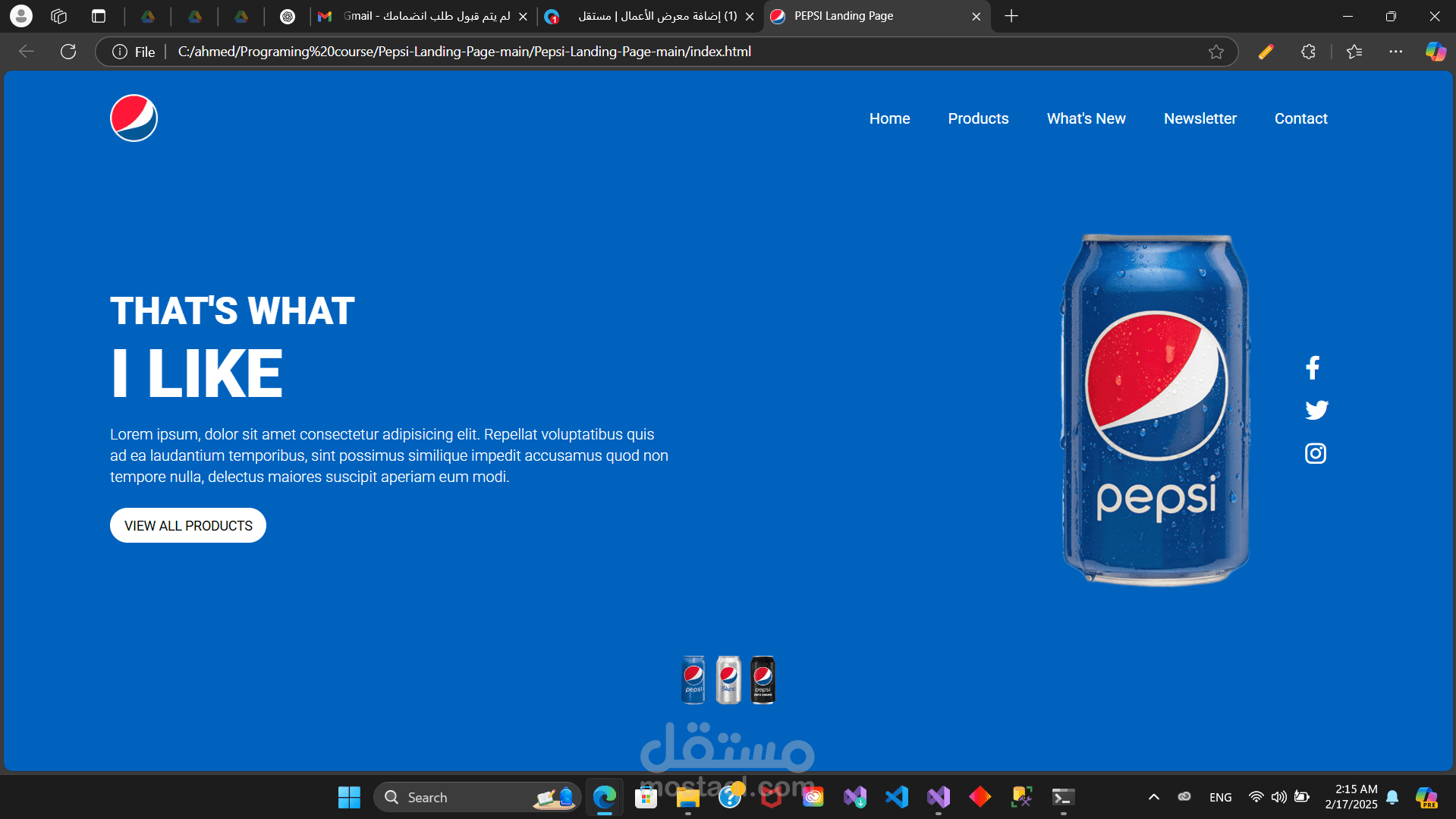Select the black Pepsi Zero can thumbnail
The width and height of the screenshot is (1456, 819).
click(763, 680)
